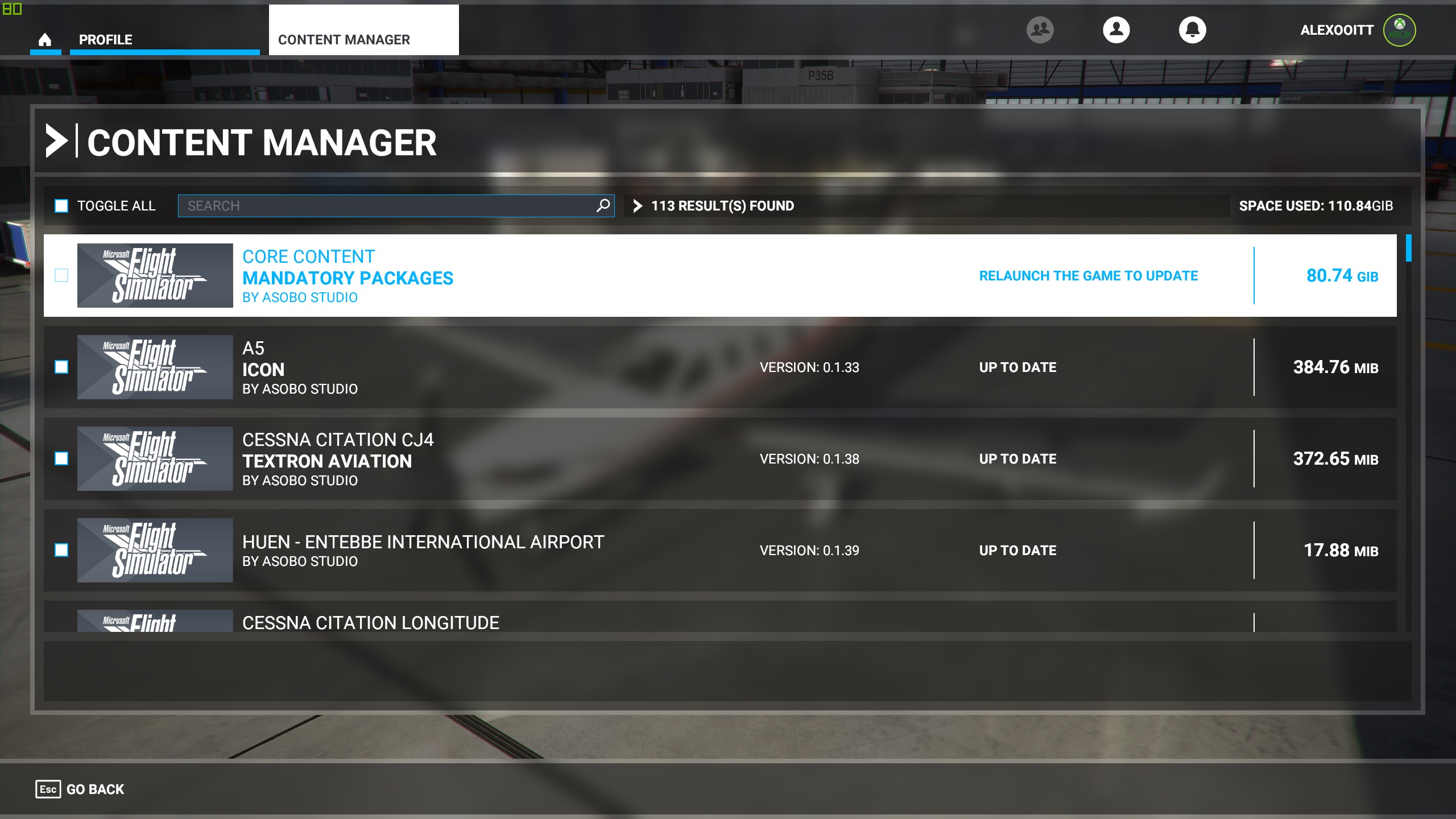This screenshot has height=819, width=1456.
Task: Click Go Back button
Action: (x=80, y=789)
